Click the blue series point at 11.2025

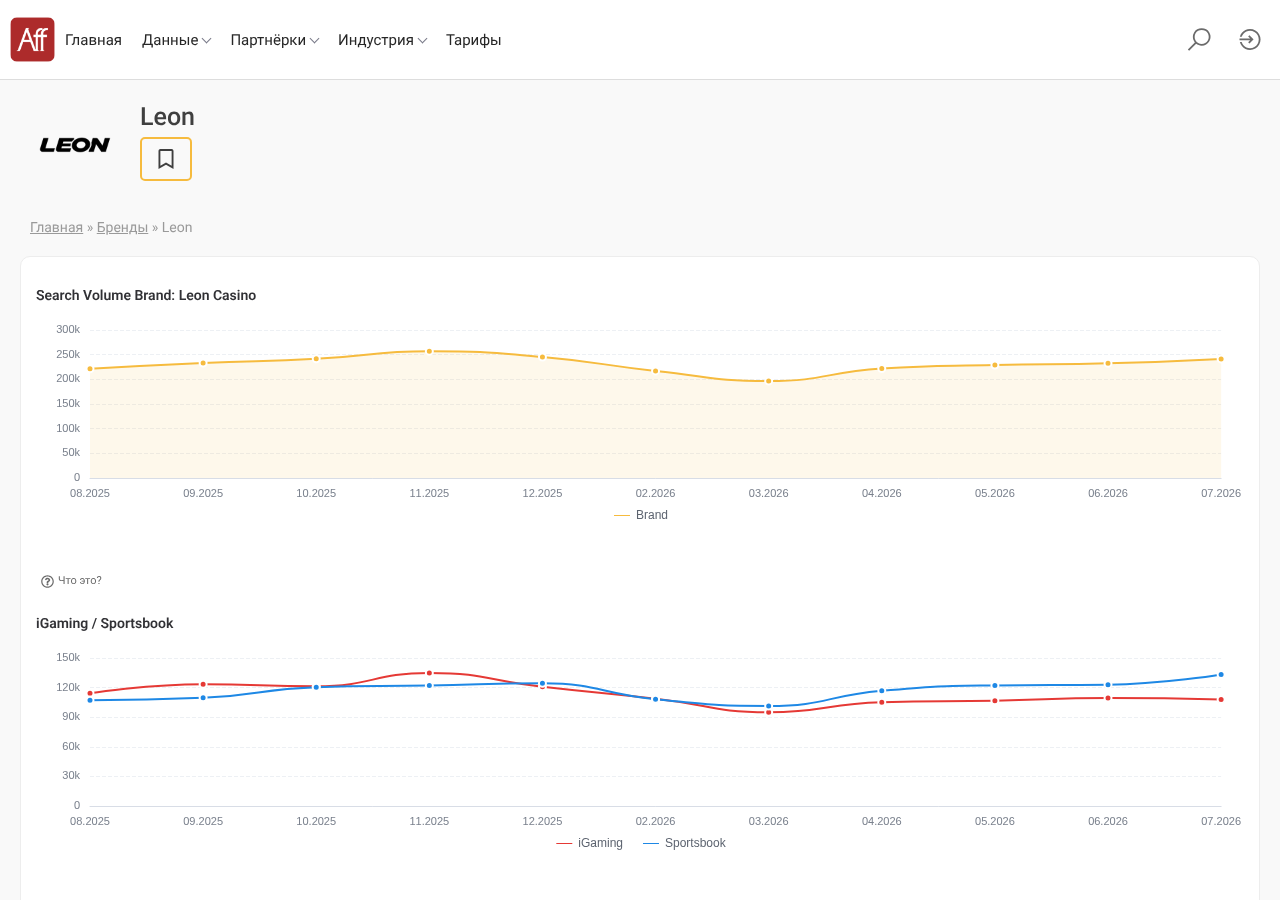coord(429,685)
